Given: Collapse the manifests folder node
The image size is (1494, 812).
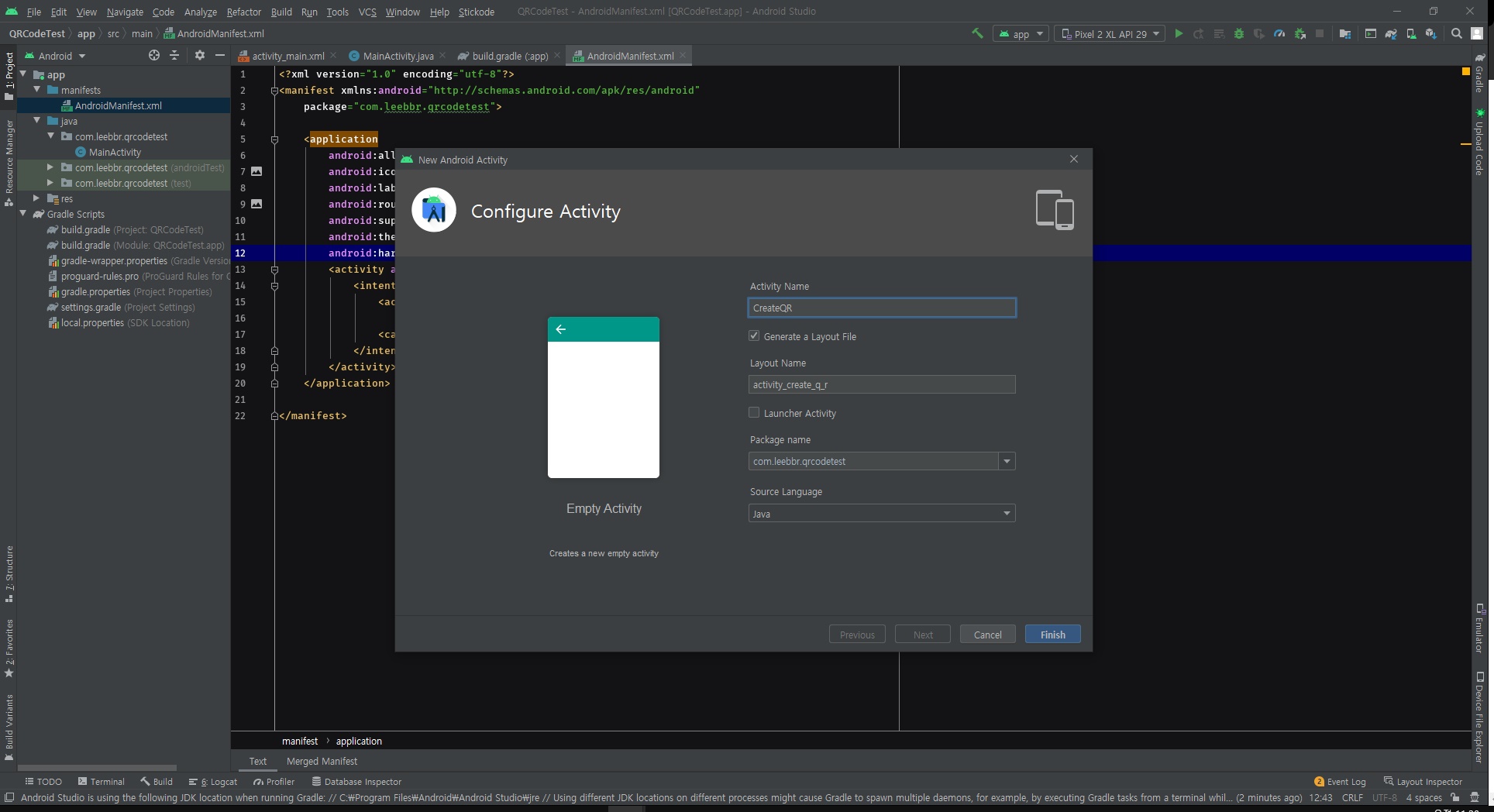Looking at the screenshot, I should tap(36, 90).
